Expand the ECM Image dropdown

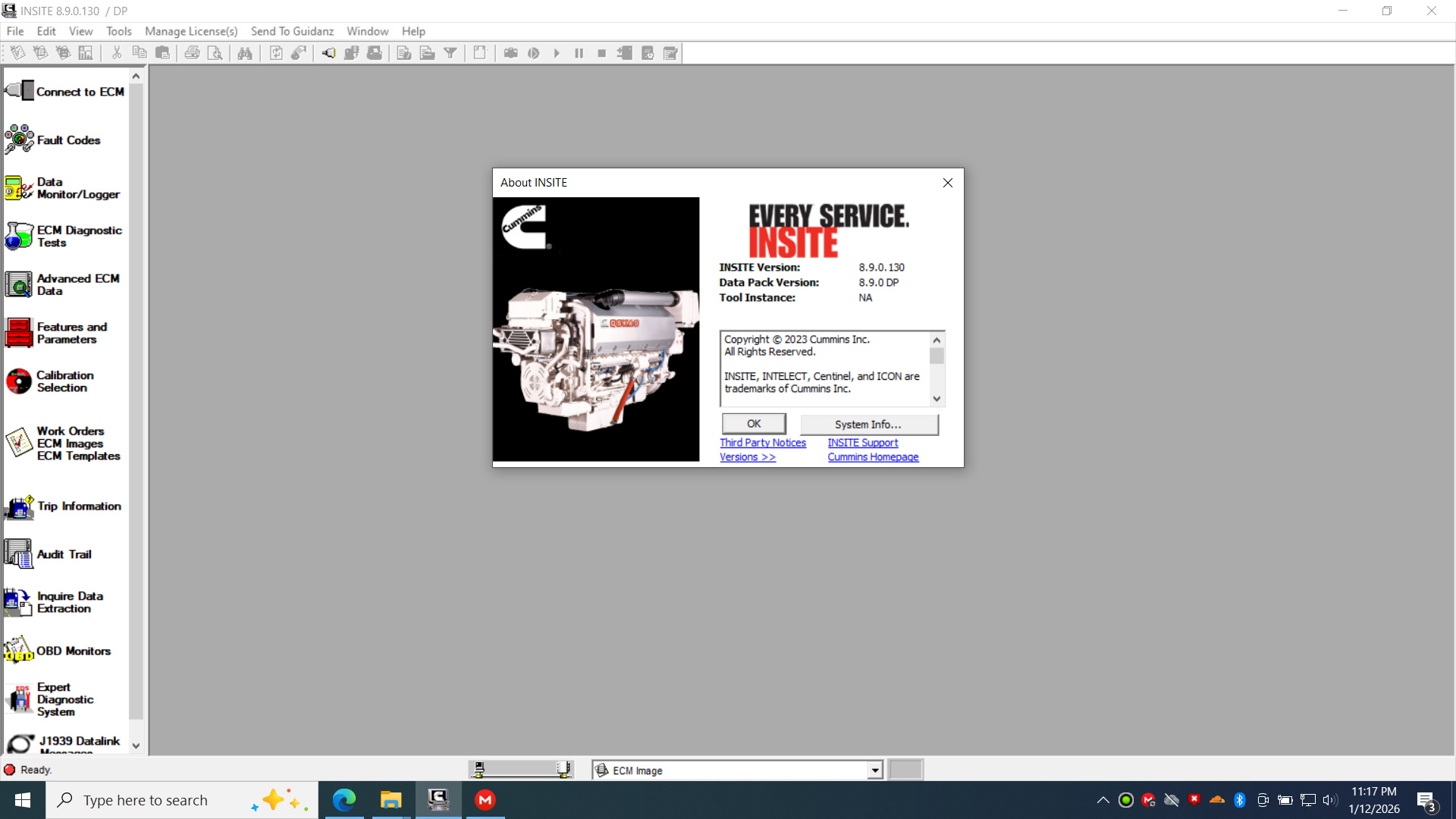coord(875,770)
